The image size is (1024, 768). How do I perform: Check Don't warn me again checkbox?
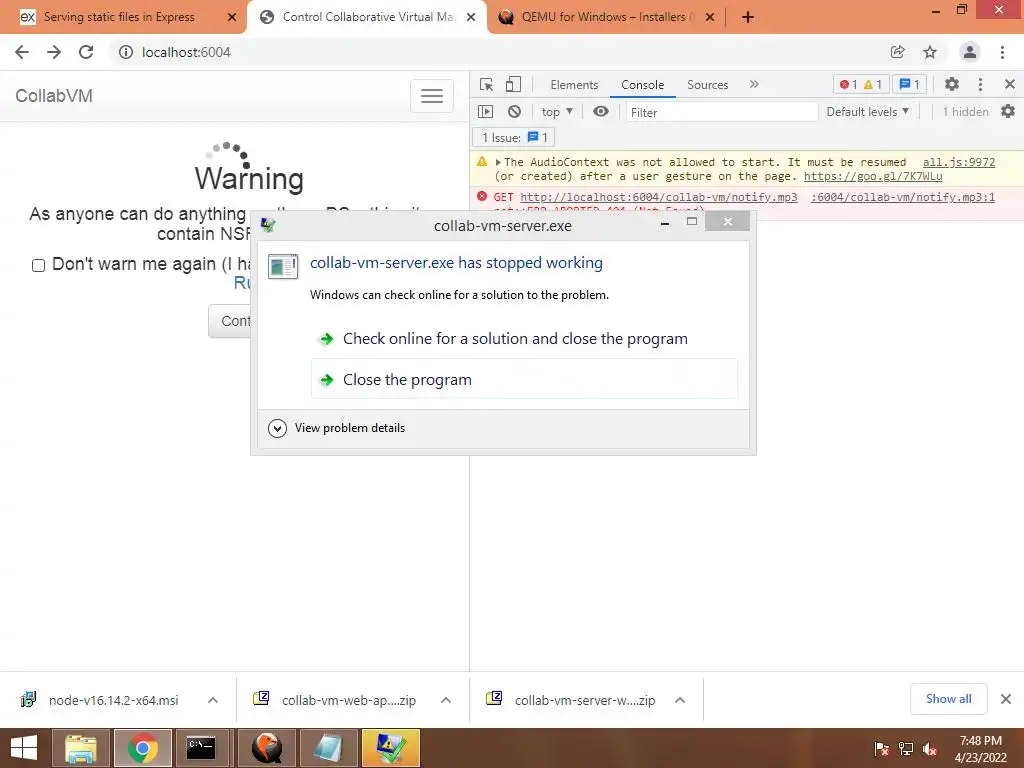click(39, 265)
